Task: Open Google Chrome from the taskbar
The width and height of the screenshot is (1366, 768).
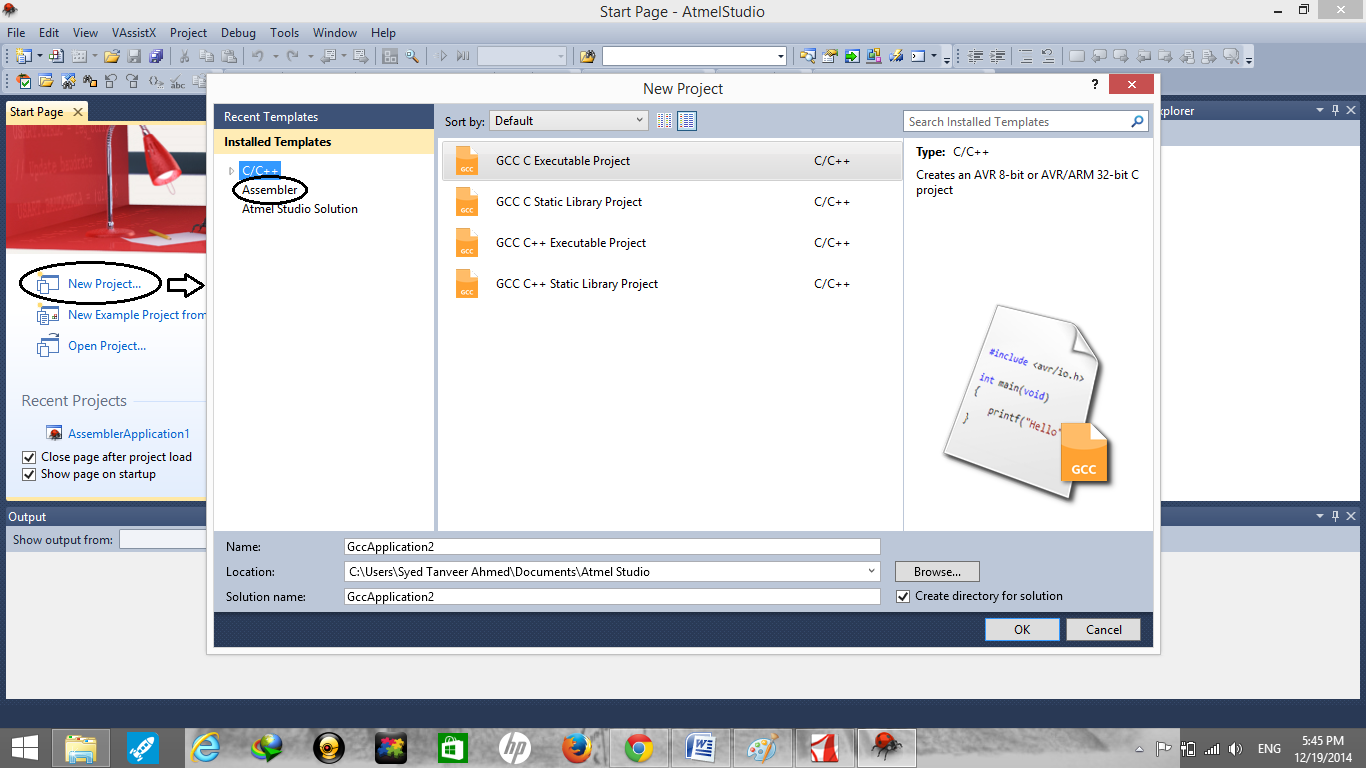Action: 639,747
